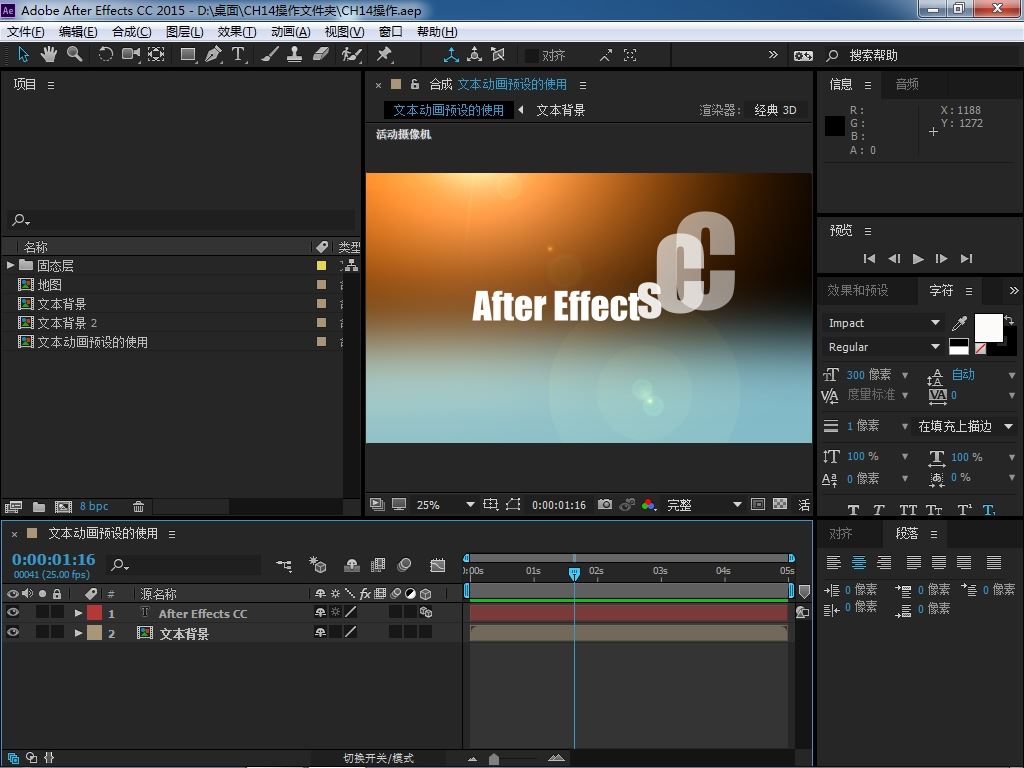This screenshot has height=768, width=1024.
Task: Open the 在填充上描边 stroke option dropdown
Action: pos(965,426)
